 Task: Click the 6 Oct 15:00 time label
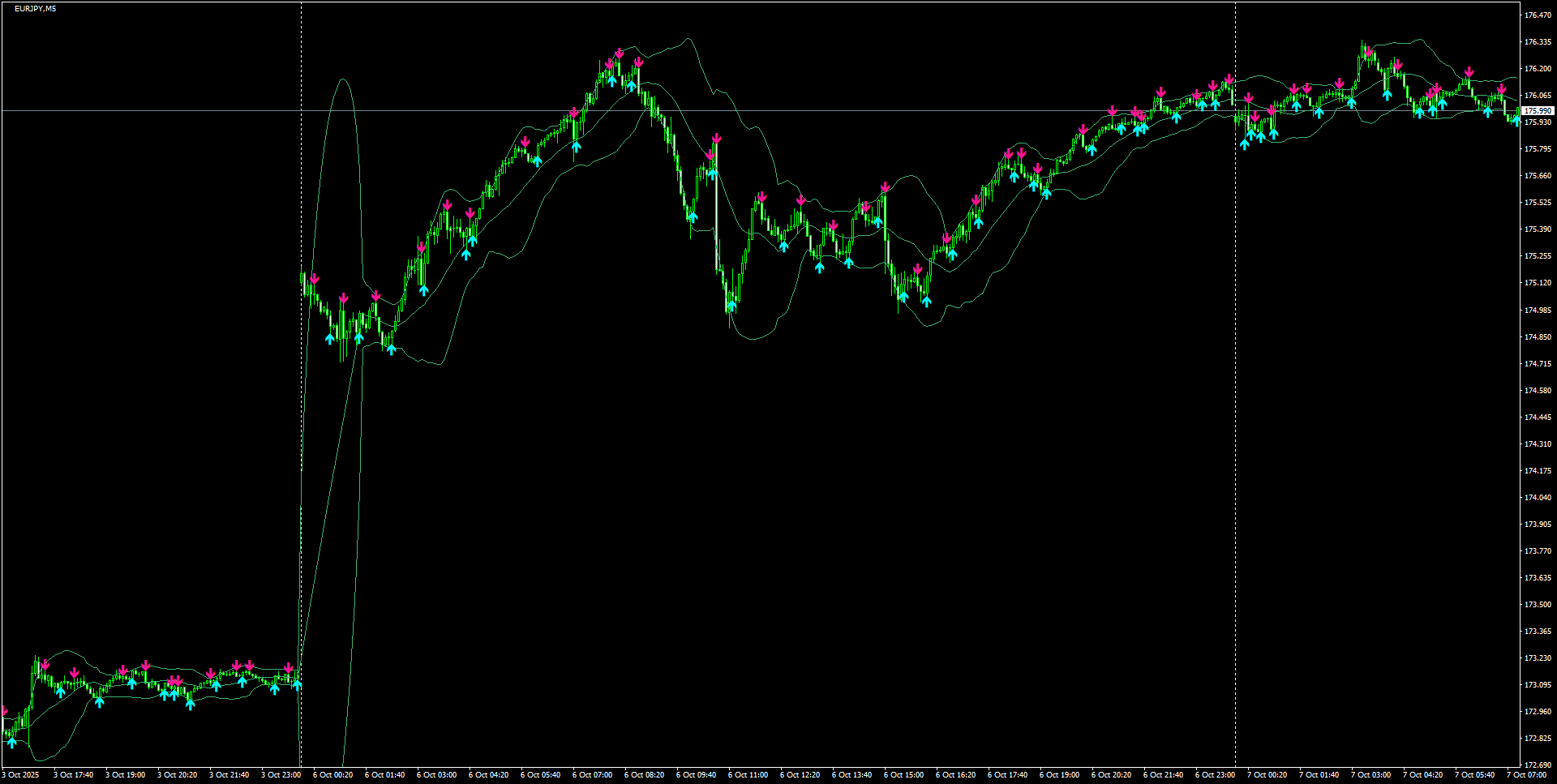[903, 775]
